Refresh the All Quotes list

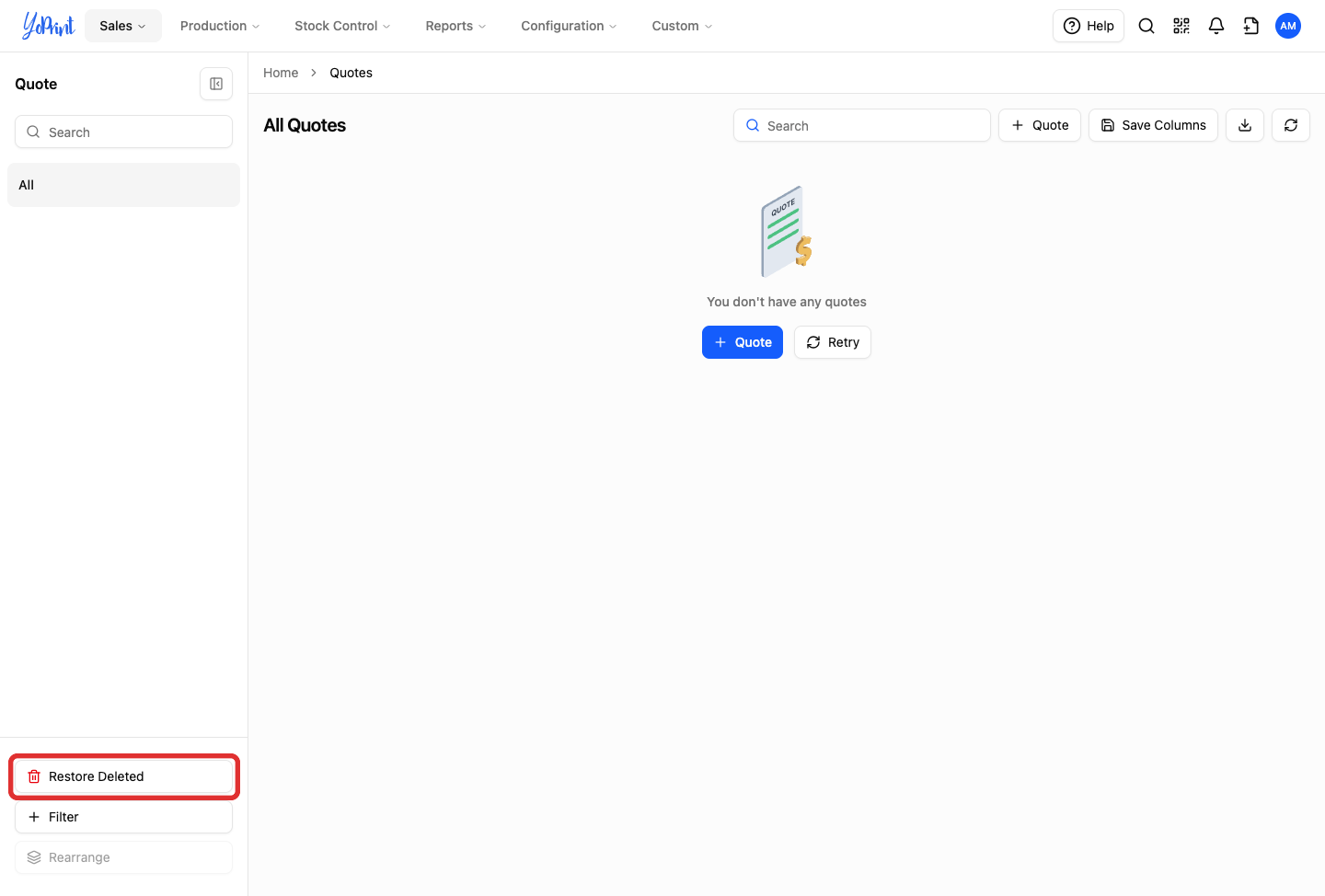(x=1291, y=125)
